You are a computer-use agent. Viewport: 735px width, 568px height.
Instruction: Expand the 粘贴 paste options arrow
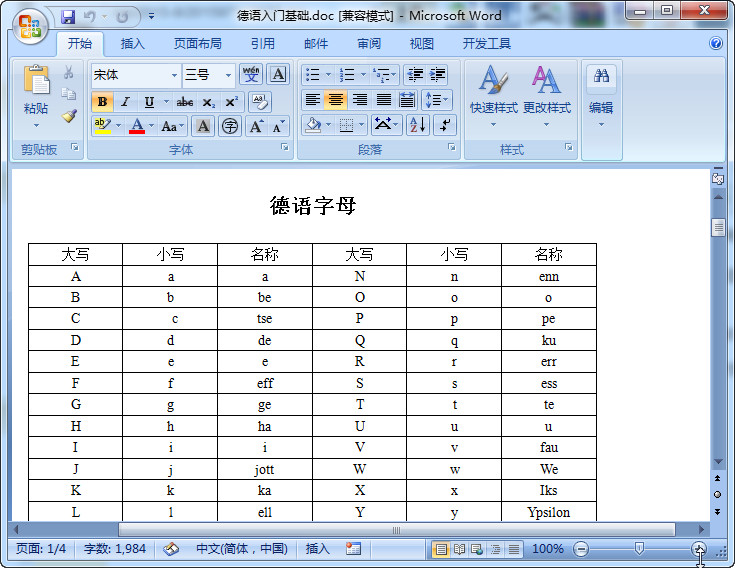[36, 125]
